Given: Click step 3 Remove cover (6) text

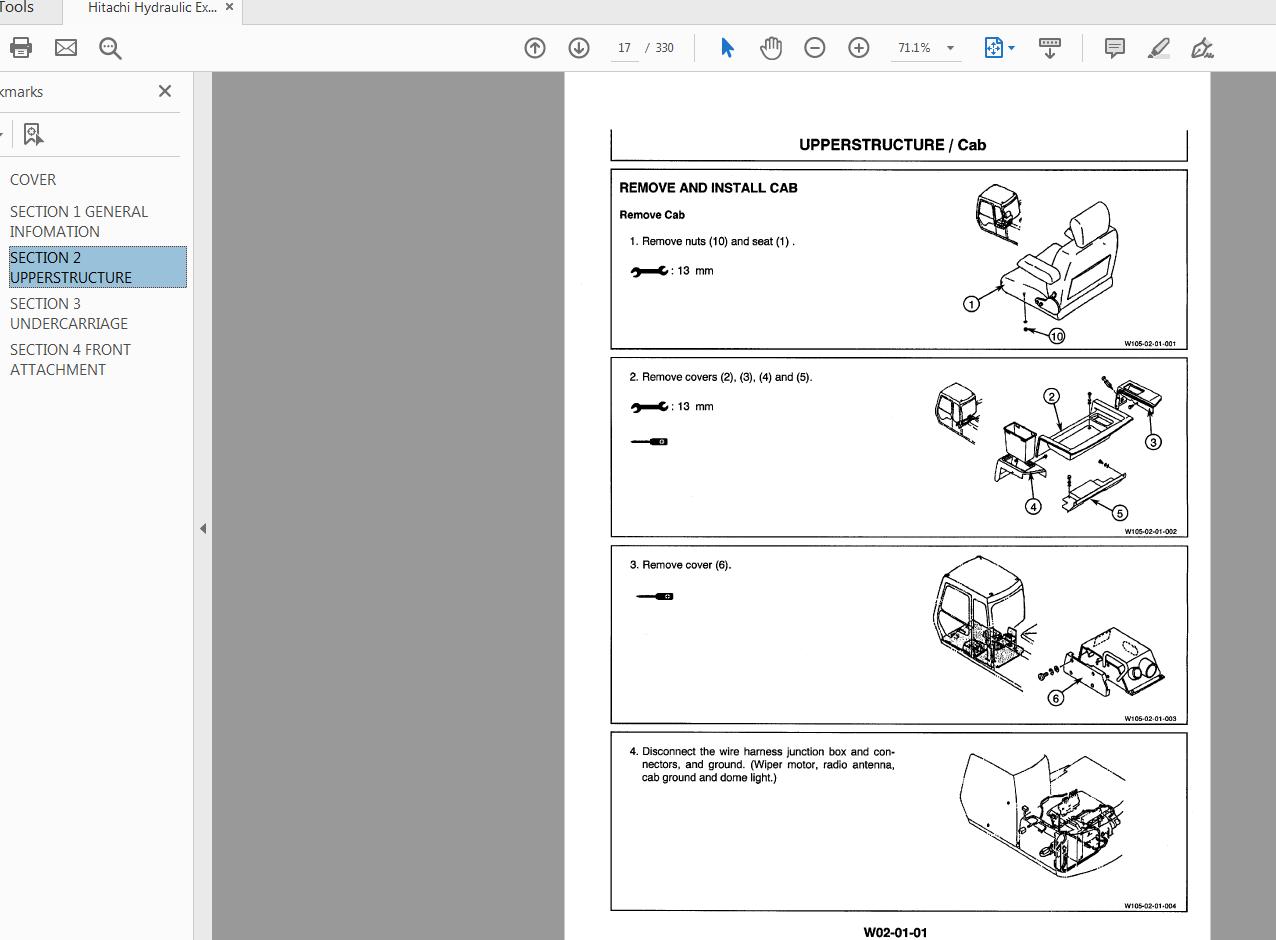Looking at the screenshot, I should (x=681, y=565).
